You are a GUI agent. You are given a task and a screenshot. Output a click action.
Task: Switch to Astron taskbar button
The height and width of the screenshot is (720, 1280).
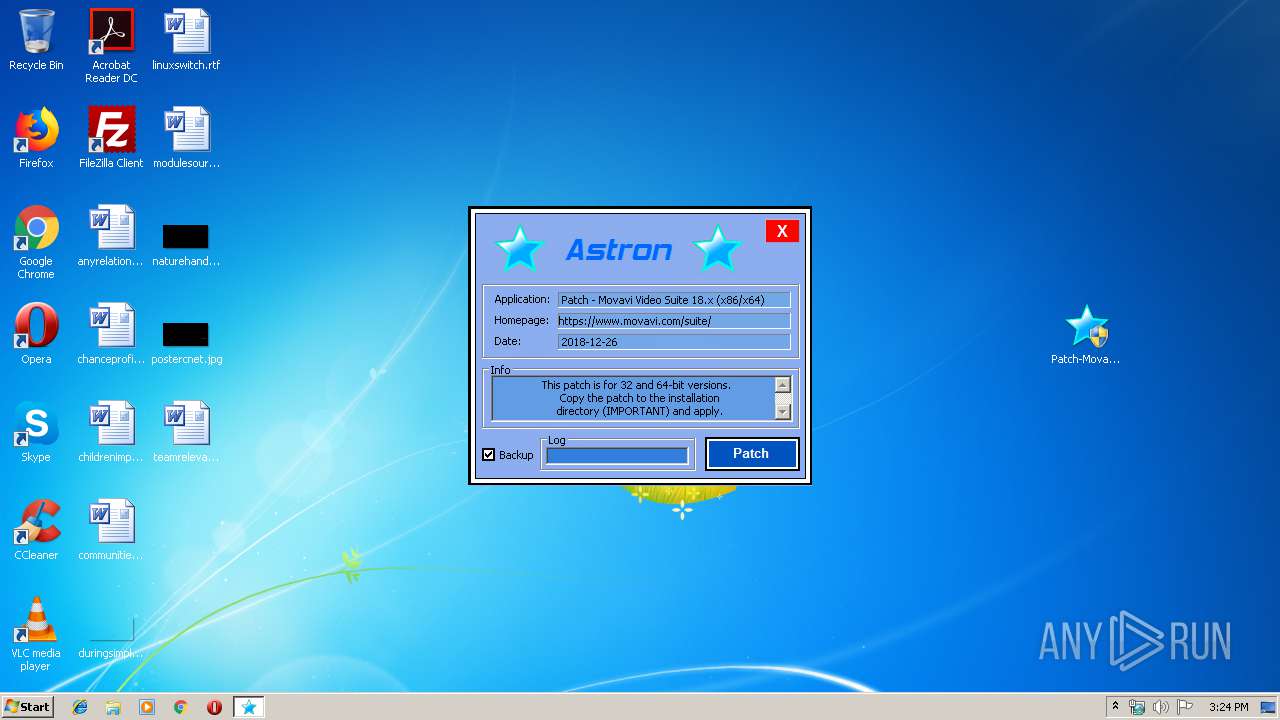click(x=249, y=707)
